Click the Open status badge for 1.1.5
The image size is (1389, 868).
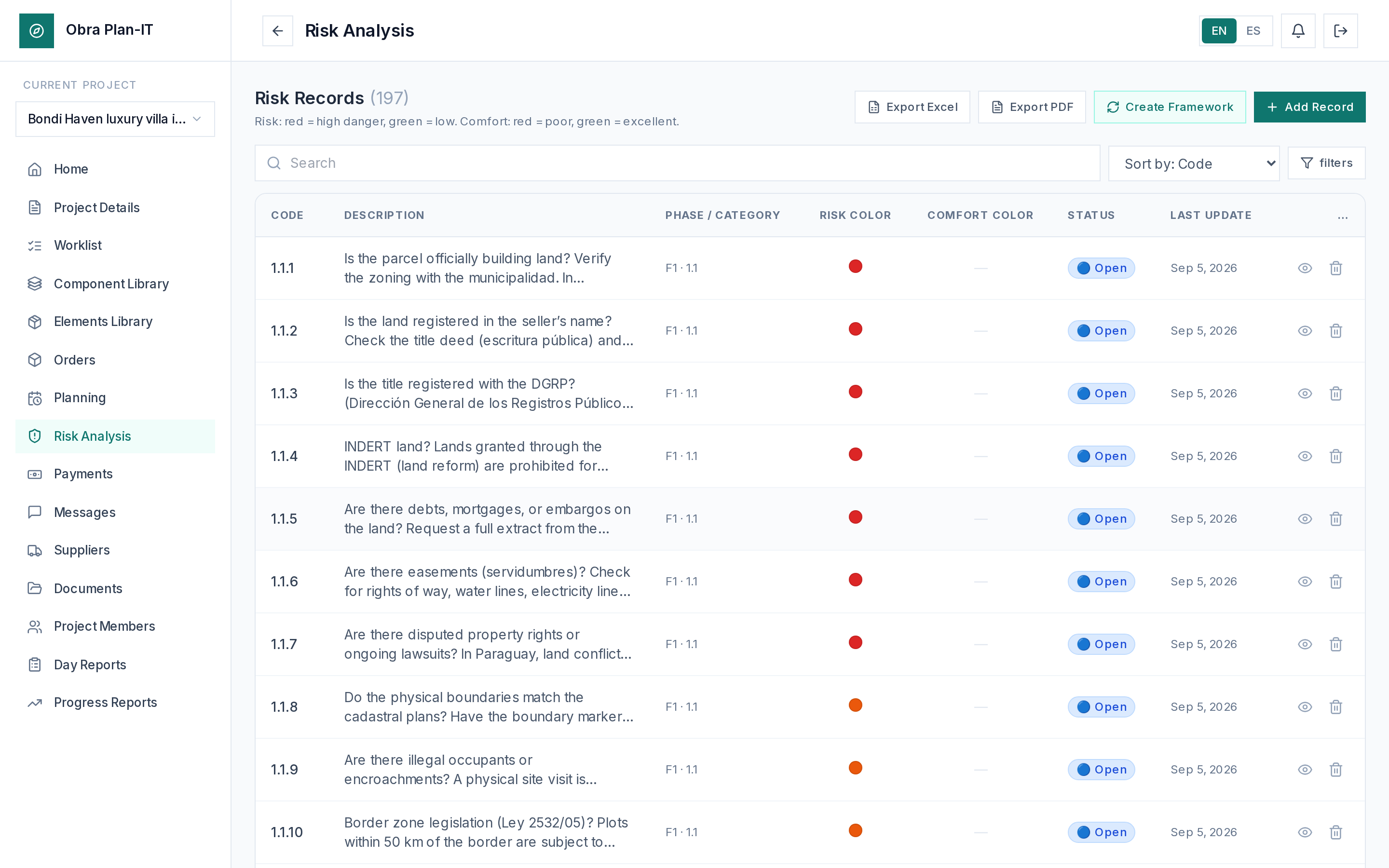click(x=1101, y=519)
